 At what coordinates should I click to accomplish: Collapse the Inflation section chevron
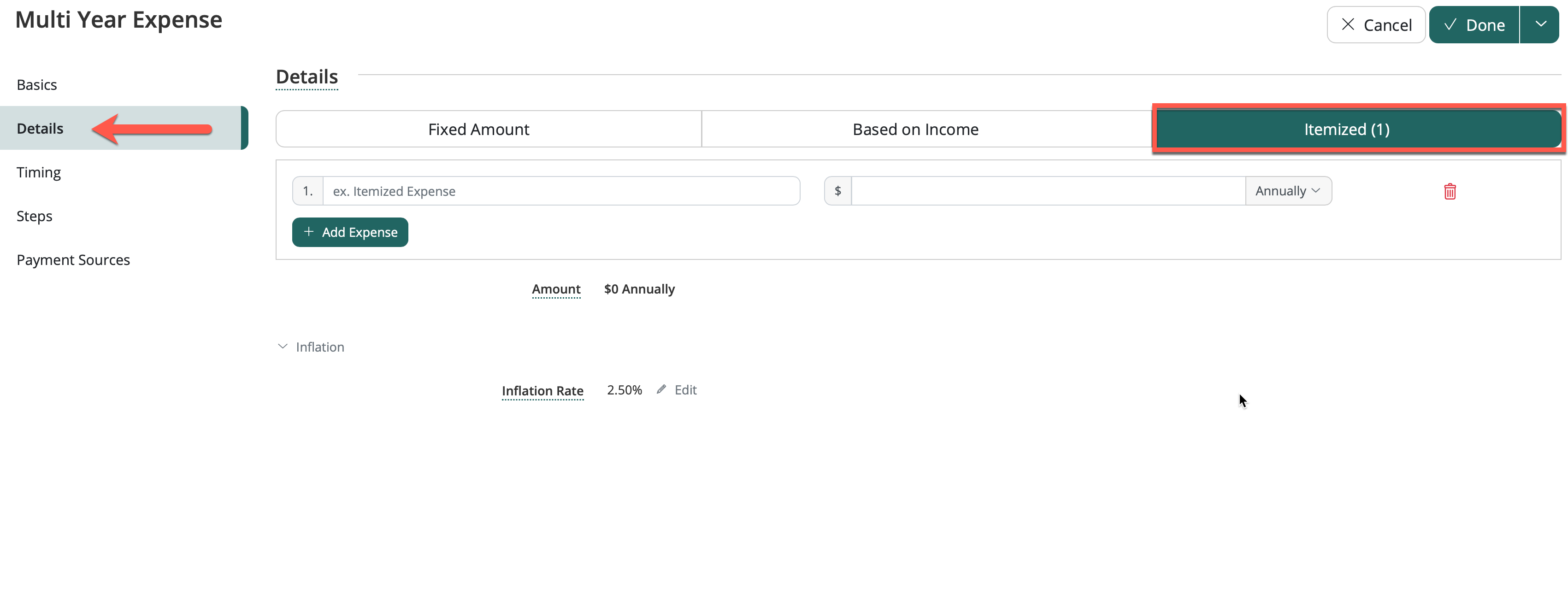click(283, 347)
